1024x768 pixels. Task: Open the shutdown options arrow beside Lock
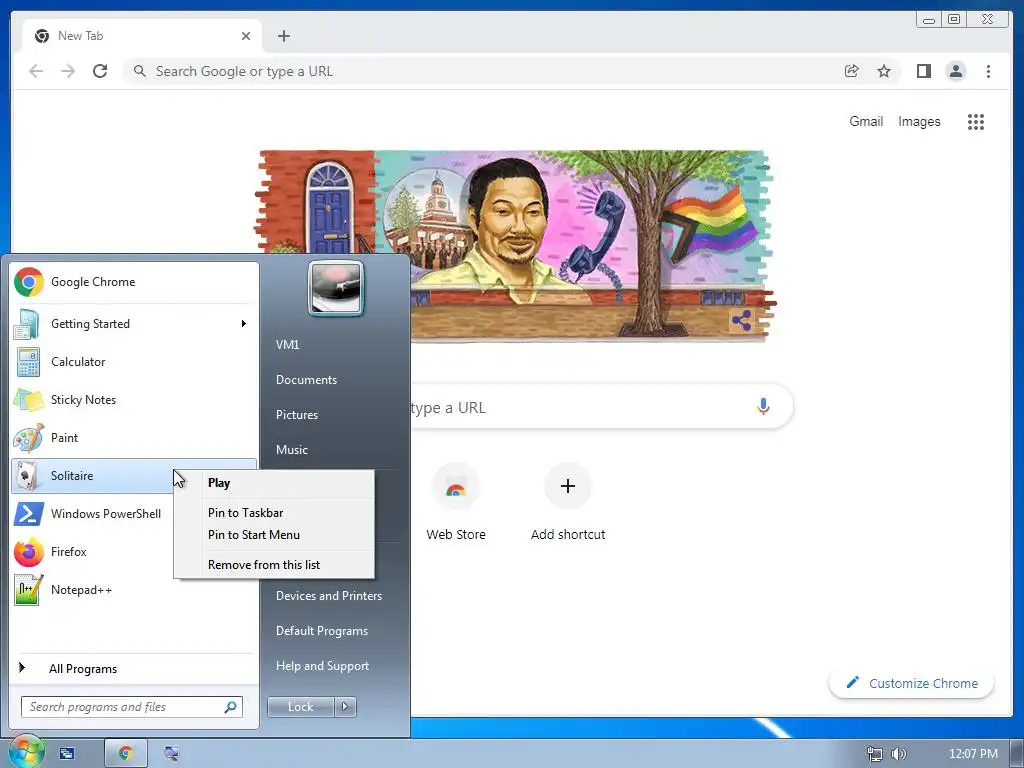point(345,707)
